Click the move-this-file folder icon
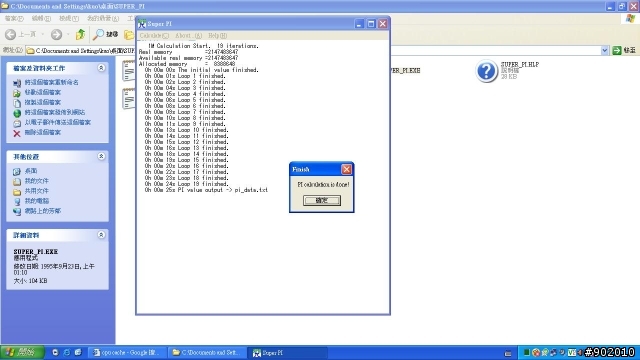The height and width of the screenshot is (360, 640). point(17,93)
